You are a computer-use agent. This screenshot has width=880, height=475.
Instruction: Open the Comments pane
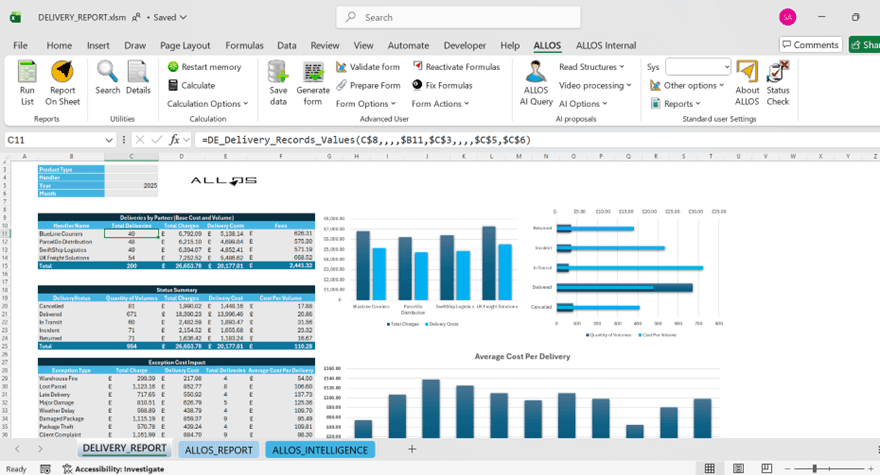810,45
